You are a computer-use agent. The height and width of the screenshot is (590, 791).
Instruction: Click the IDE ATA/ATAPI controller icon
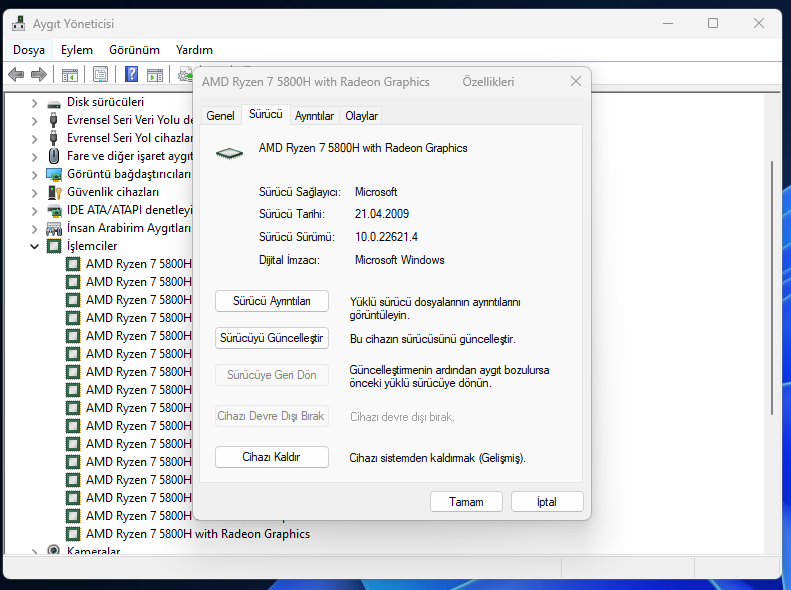pos(54,210)
